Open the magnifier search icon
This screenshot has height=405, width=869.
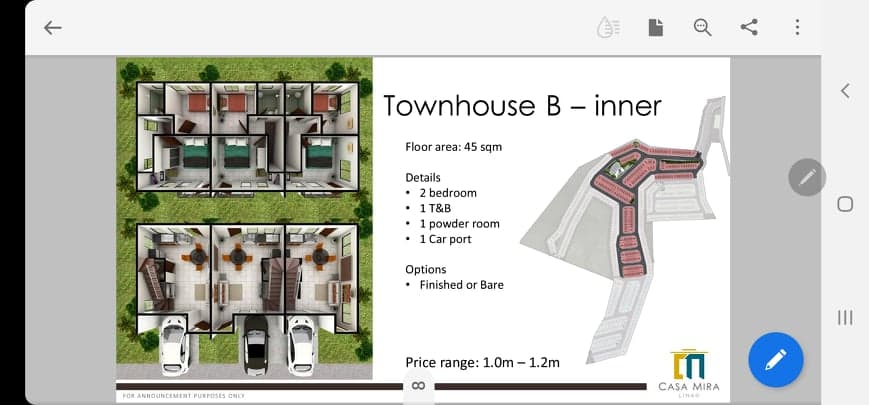(702, 28)
